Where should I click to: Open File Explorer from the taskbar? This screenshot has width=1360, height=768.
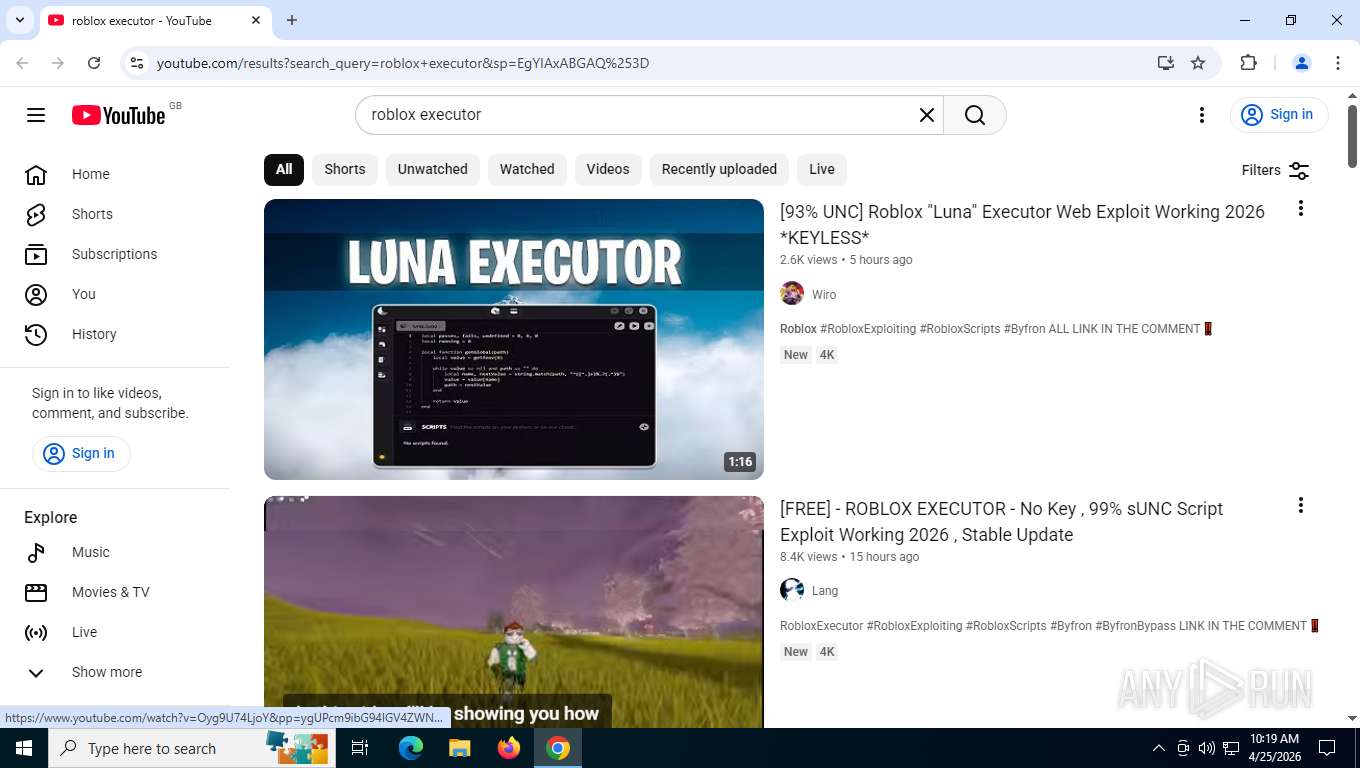click(459, 748)
